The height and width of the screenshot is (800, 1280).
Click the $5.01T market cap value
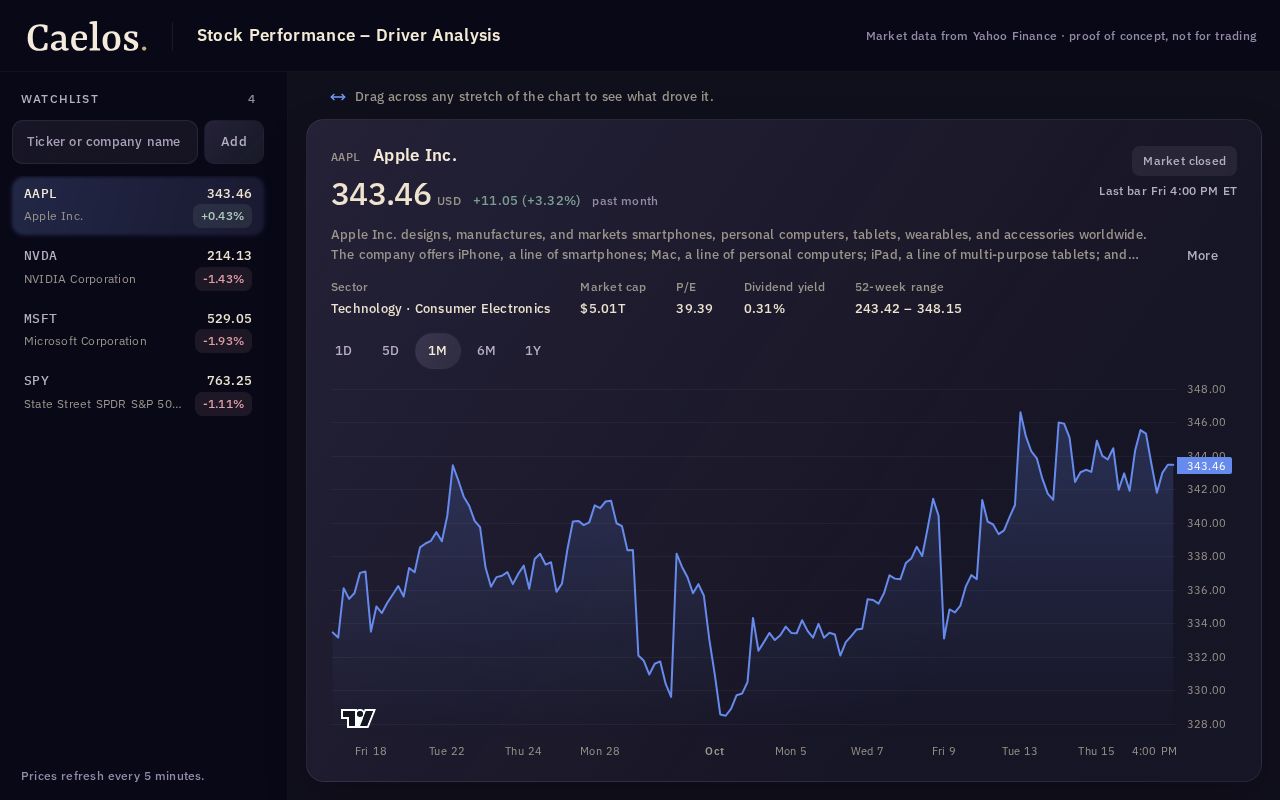coord(603,308)
